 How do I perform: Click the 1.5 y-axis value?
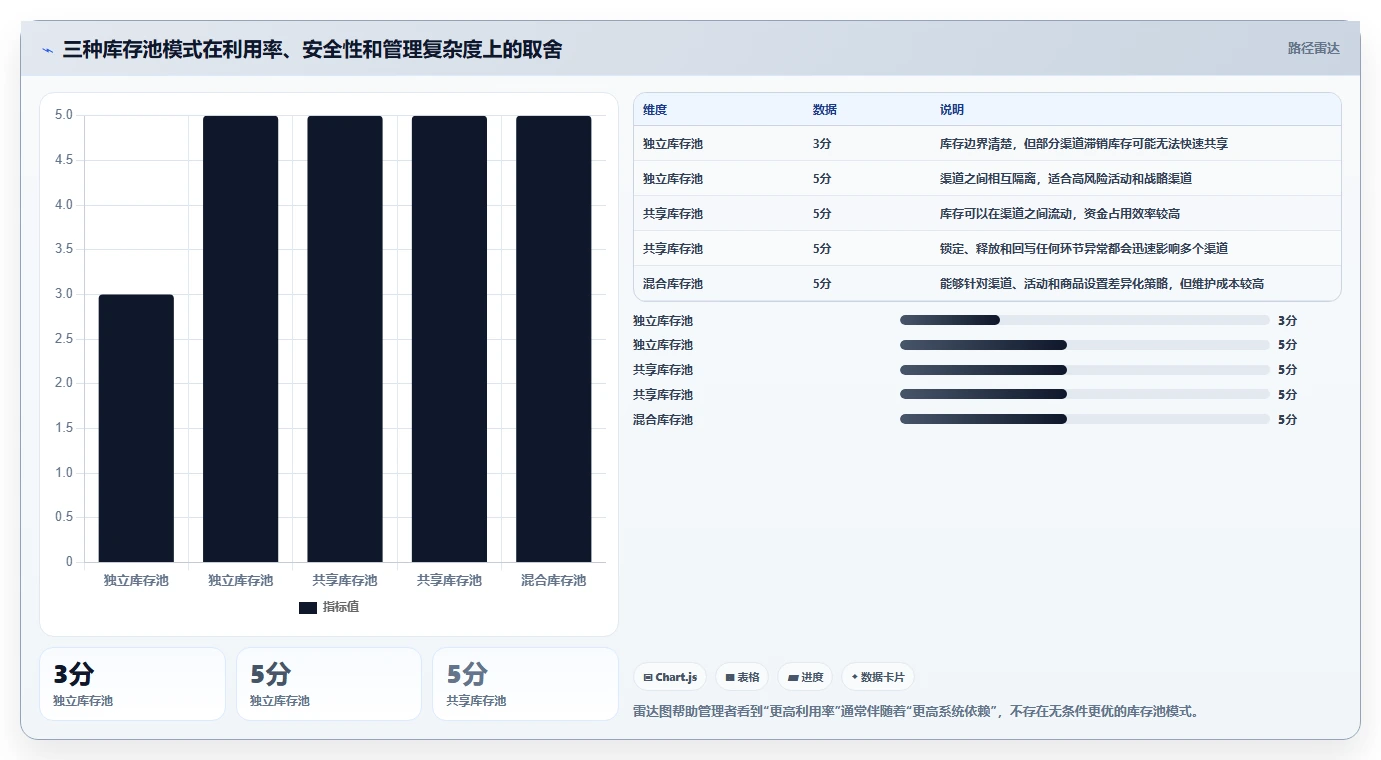pos(63,428)
